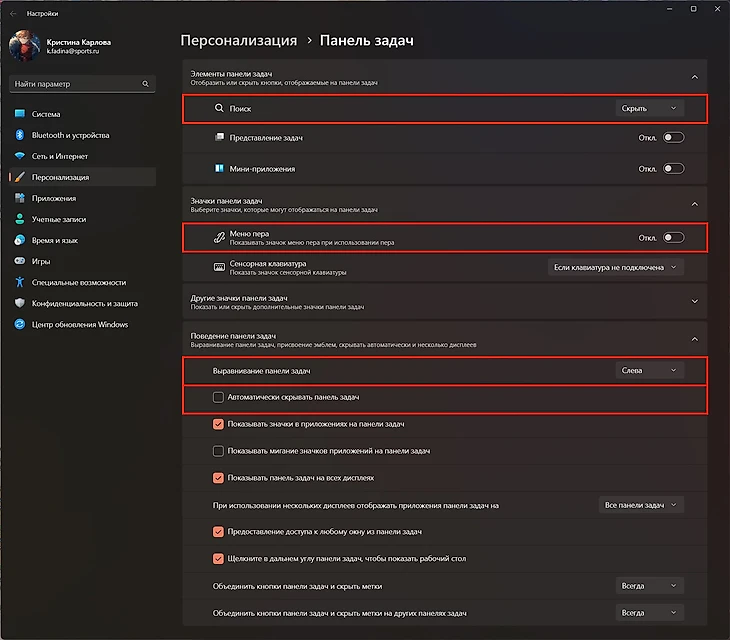Open Центр обновления Windows icon
Viewport: 730px width, 640px height.
click(x=19, y=324)
